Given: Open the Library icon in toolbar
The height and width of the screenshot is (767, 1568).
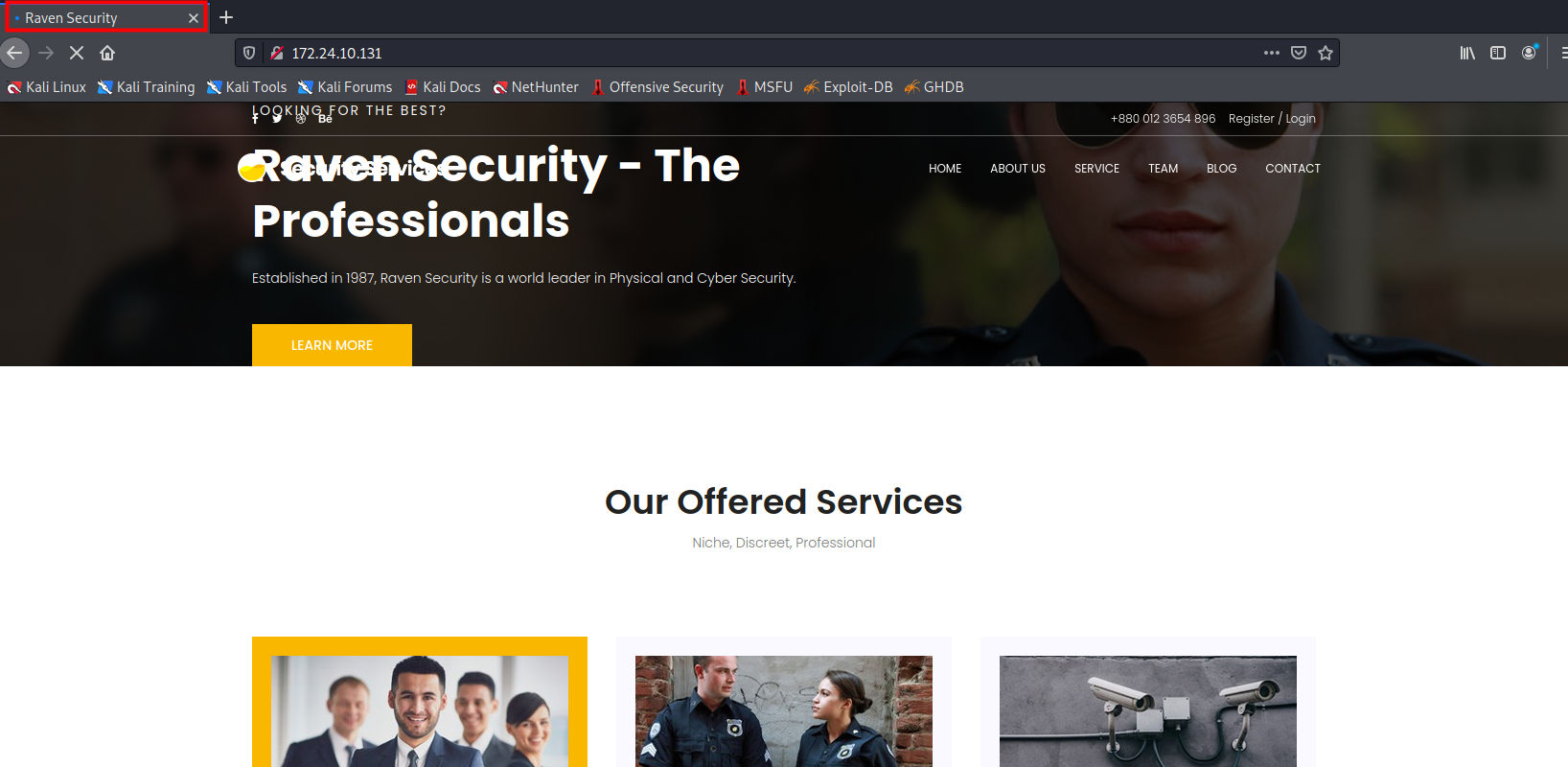Looking at the screenshot, I should pyautogui.click(x=1467, y=53).
